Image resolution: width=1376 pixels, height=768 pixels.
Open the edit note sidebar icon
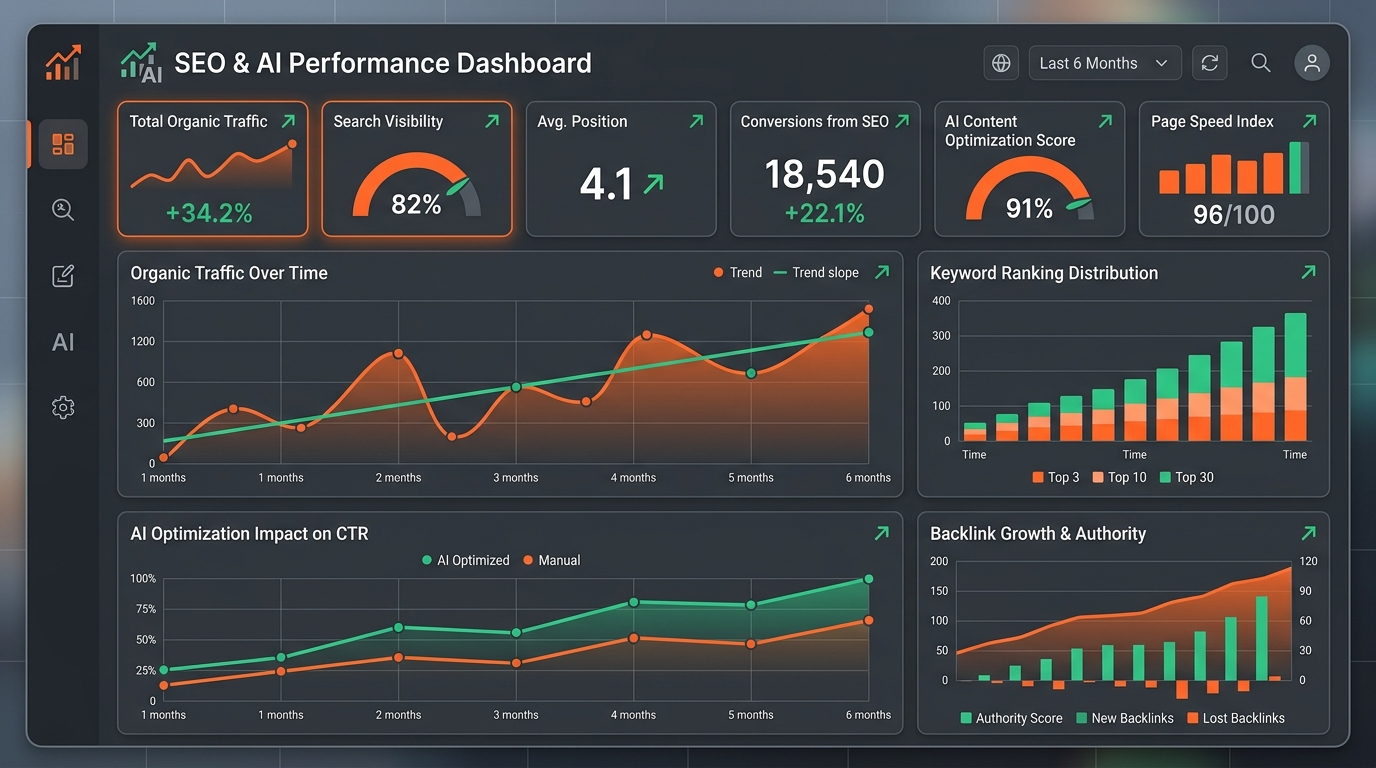pyautogui.click(x=63, y=276)
